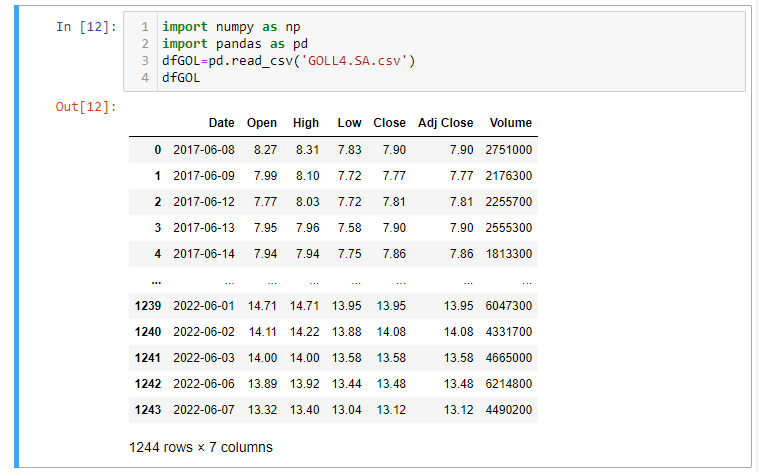Select the Adj Close column header
This screenshot has width=758, height=472.
(445, 123)
